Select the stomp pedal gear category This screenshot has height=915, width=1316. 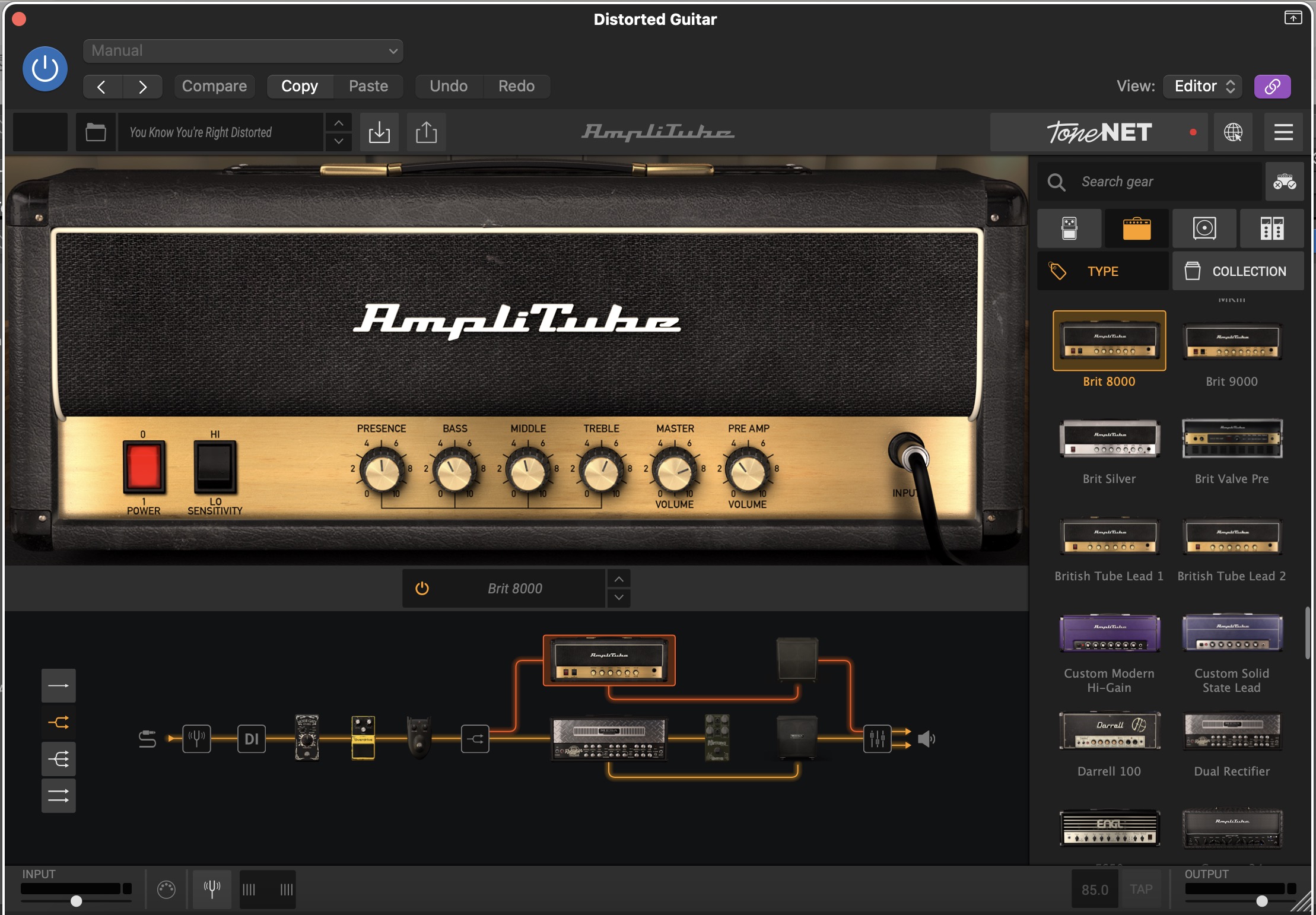tap(1069, 228)
